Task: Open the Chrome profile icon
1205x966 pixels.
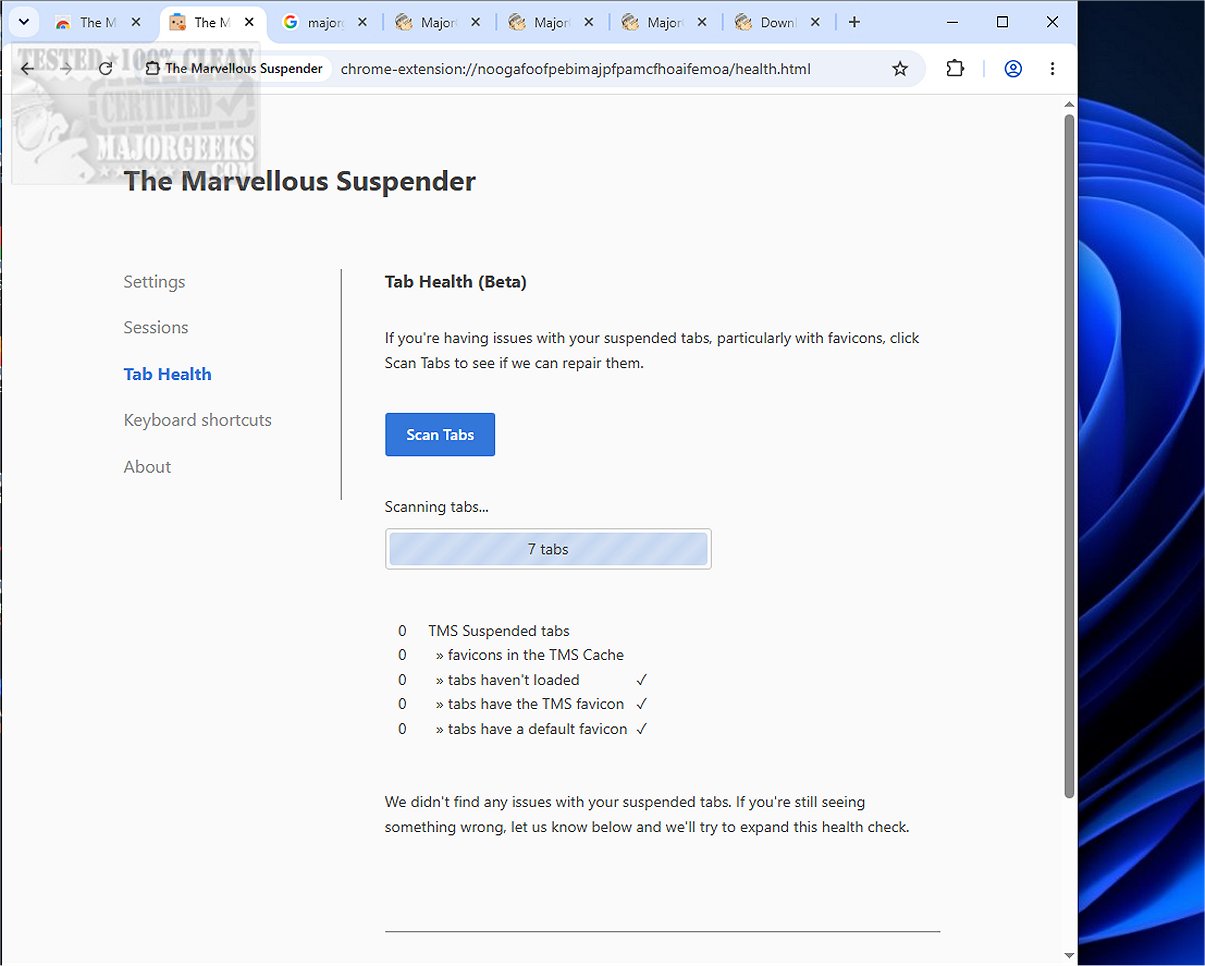Action: click(x=1013, y=69)
